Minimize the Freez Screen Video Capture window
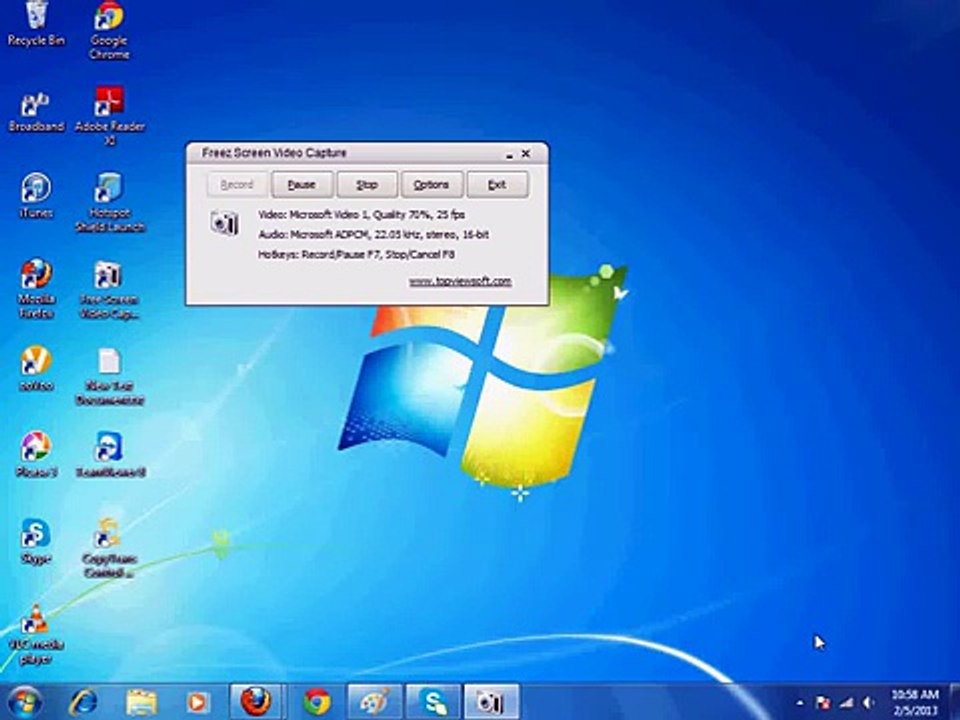This screenshot has width=960, height=720. point(509,155)
